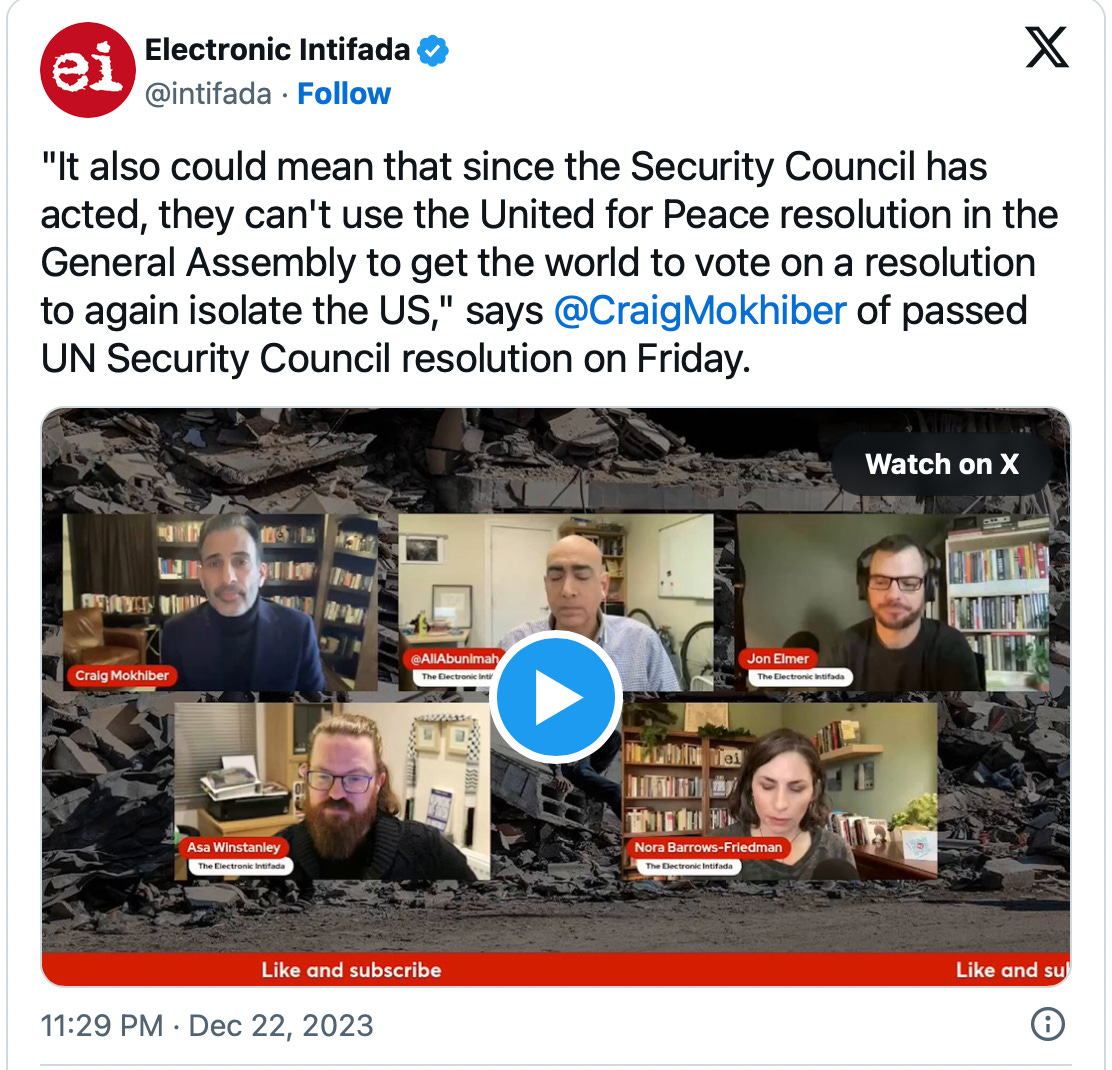The image size is (1112, 1070).
Task: Click Nora Barrows-Friedman's video panel
Action: pos(780,791)
